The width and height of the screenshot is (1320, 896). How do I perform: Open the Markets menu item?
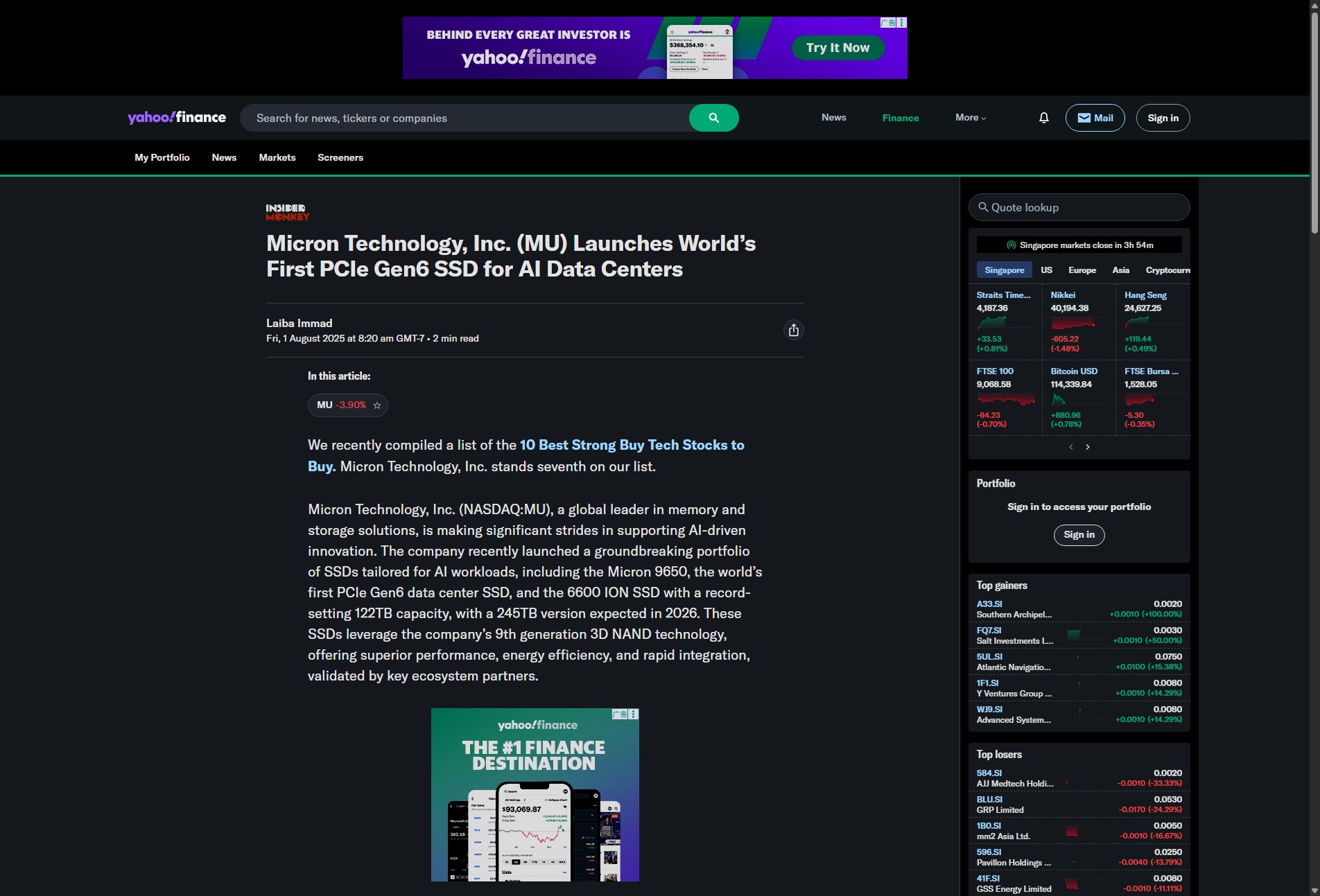[x=277, y=157]
